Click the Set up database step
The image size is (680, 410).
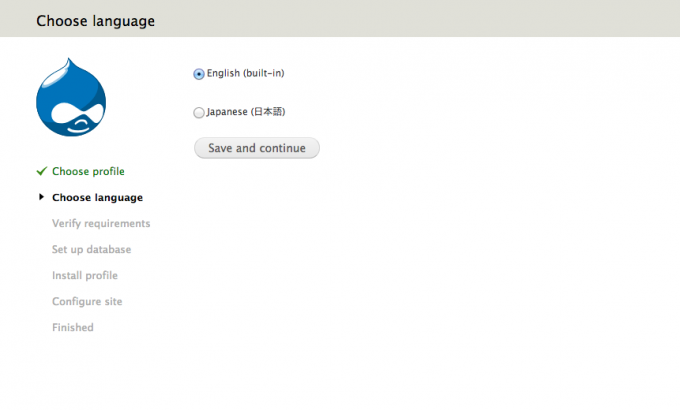(x=91, y=249)
